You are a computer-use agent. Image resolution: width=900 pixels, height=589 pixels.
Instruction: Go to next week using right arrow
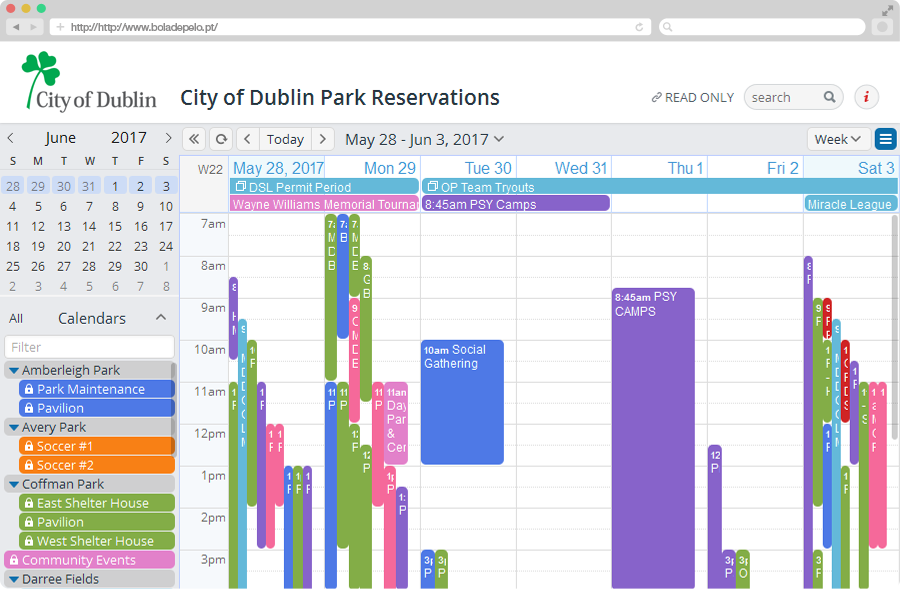(x=322, y=139)
